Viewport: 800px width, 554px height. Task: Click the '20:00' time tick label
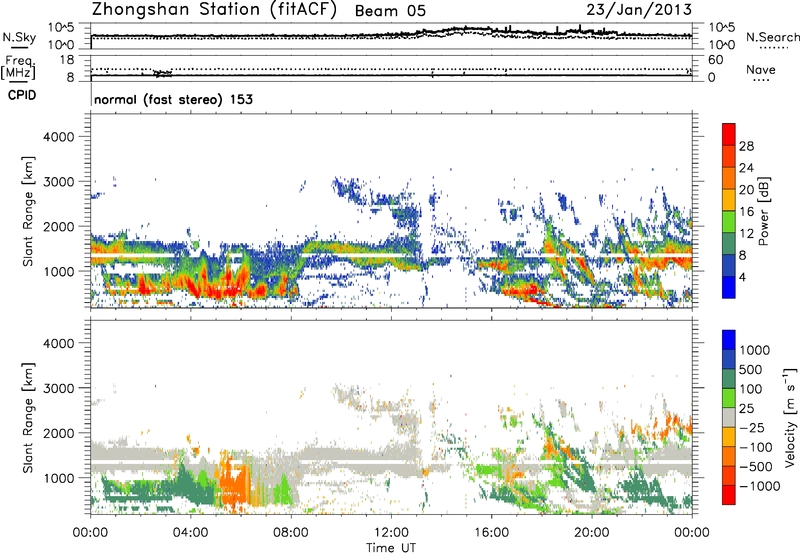592,533
